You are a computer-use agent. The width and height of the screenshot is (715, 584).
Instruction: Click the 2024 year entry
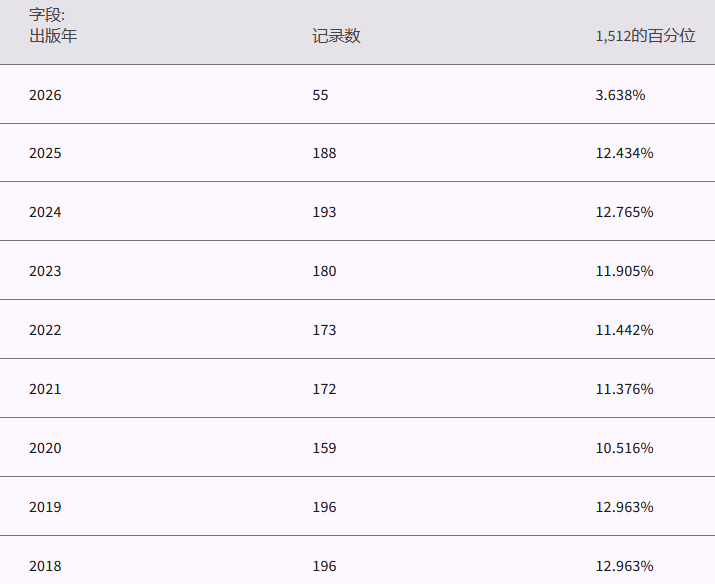pos(45,212)
